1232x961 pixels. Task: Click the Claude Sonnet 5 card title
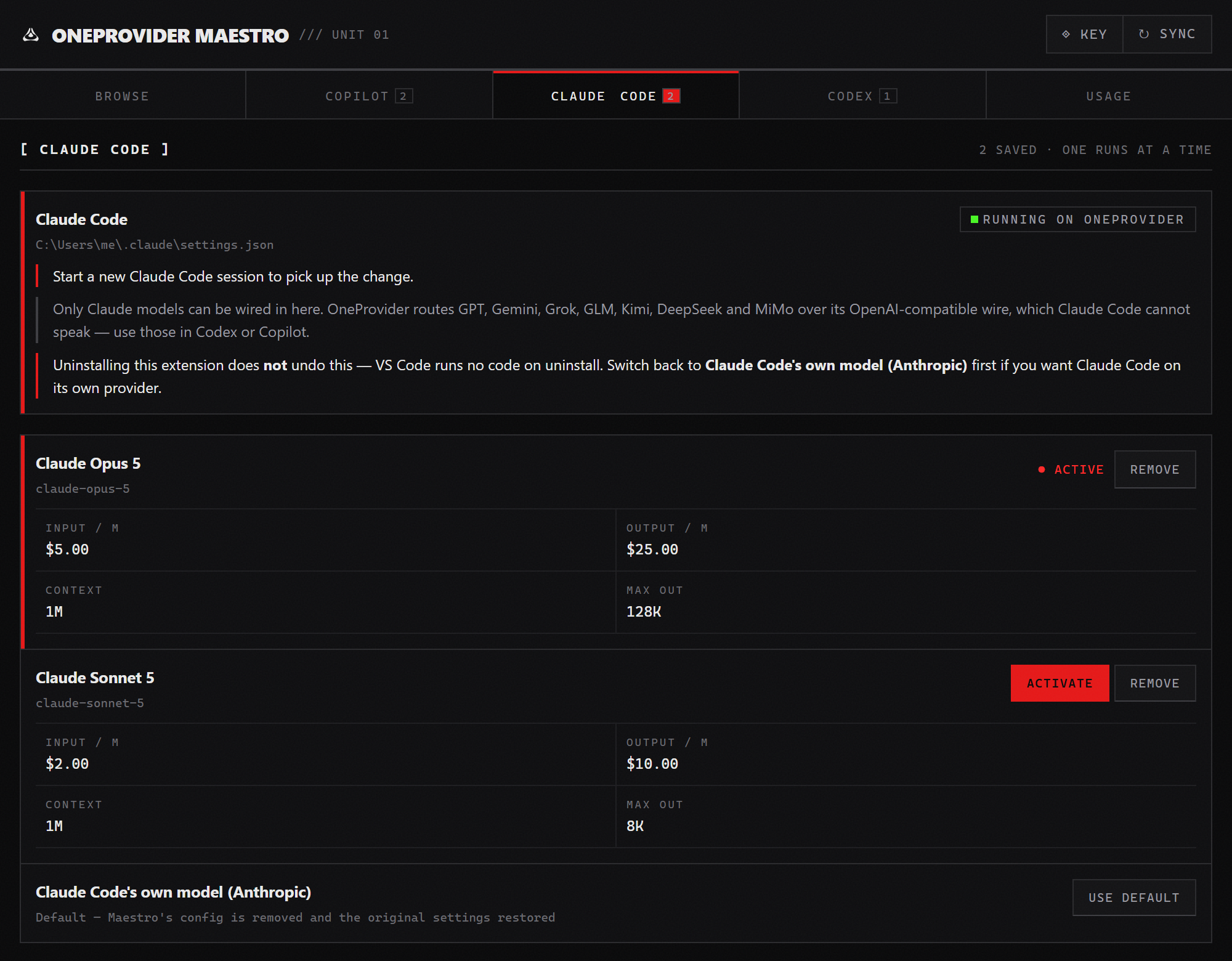click(95, 678)
